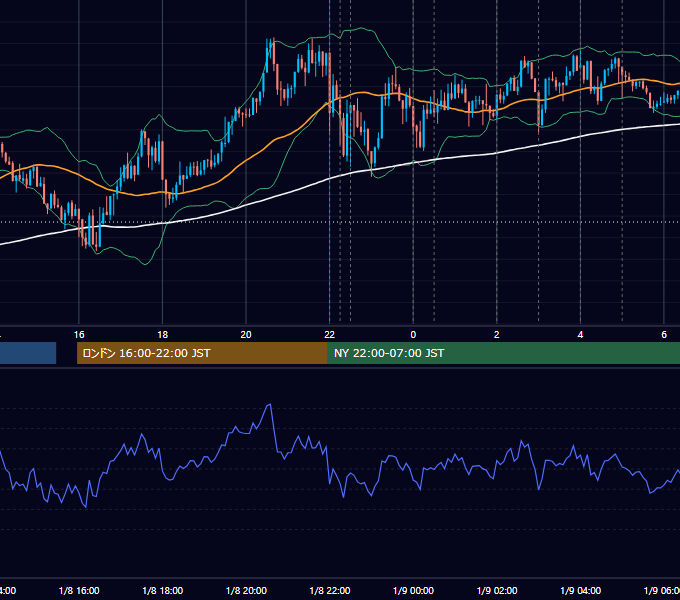Click the 1/9 04:00 label on indicator axis
Viewport: 680px width, 600px height.
(581, 591)
